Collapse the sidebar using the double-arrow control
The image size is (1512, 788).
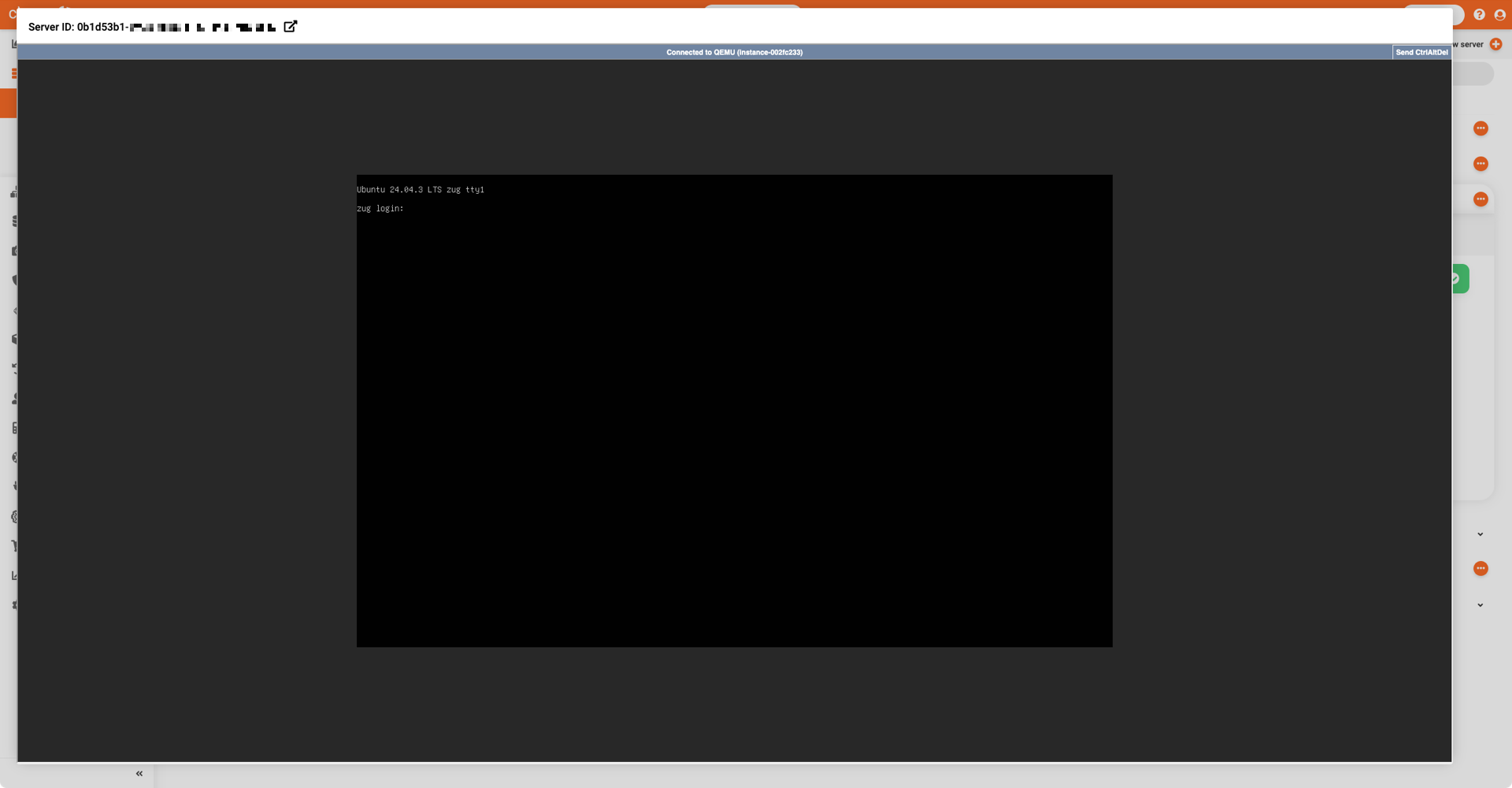coord(139,773)
